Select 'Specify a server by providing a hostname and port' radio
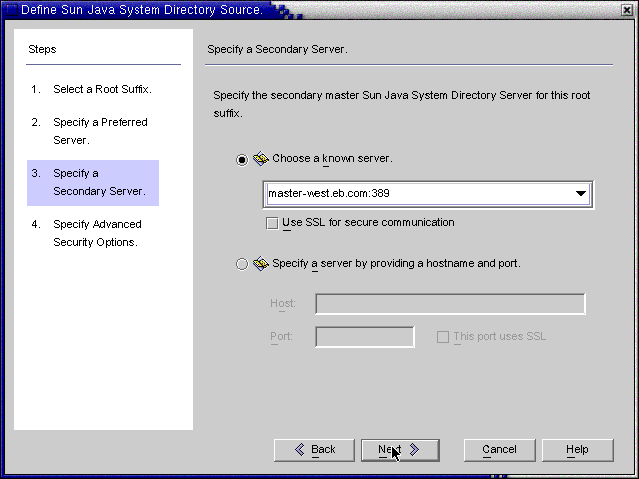 tap(242, 264)
